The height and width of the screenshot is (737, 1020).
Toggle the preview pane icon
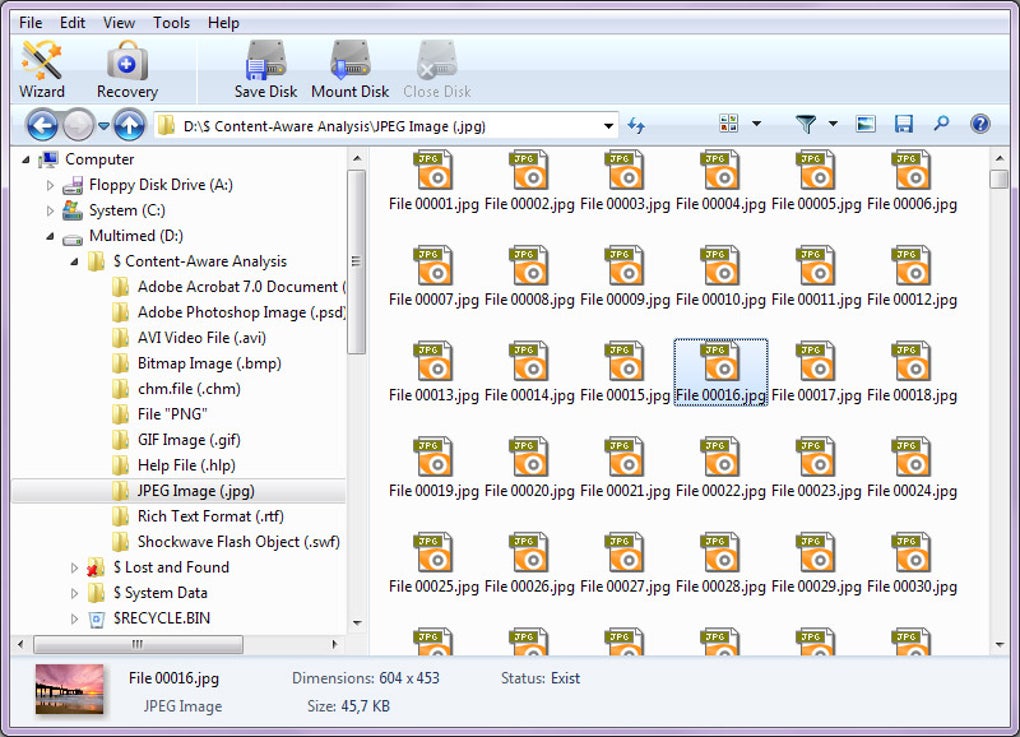(866, 124)
